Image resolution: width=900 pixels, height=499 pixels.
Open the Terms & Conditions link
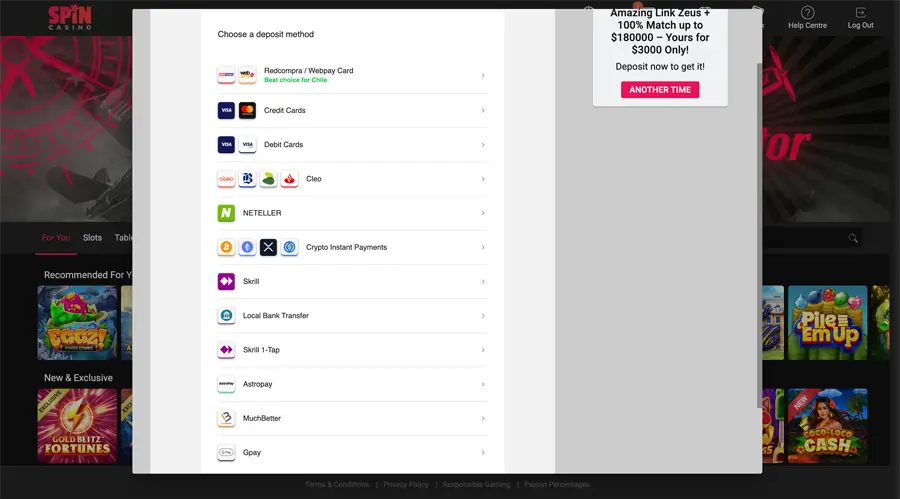pos(337,484)
